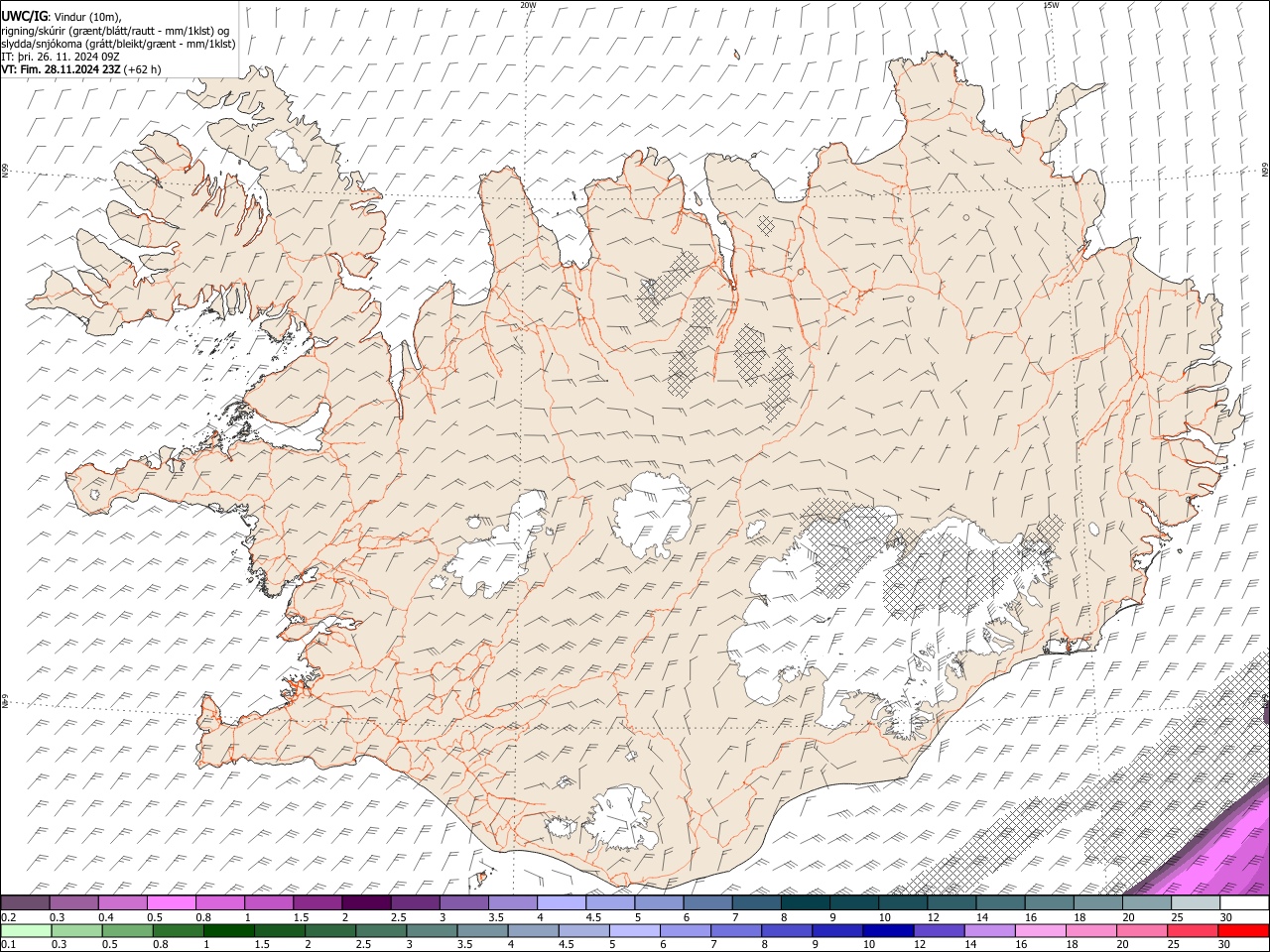Click the medium green 0.5 swatch in the lower legend row
Screen dimensions: 1270x952
[x=129, y=930]
